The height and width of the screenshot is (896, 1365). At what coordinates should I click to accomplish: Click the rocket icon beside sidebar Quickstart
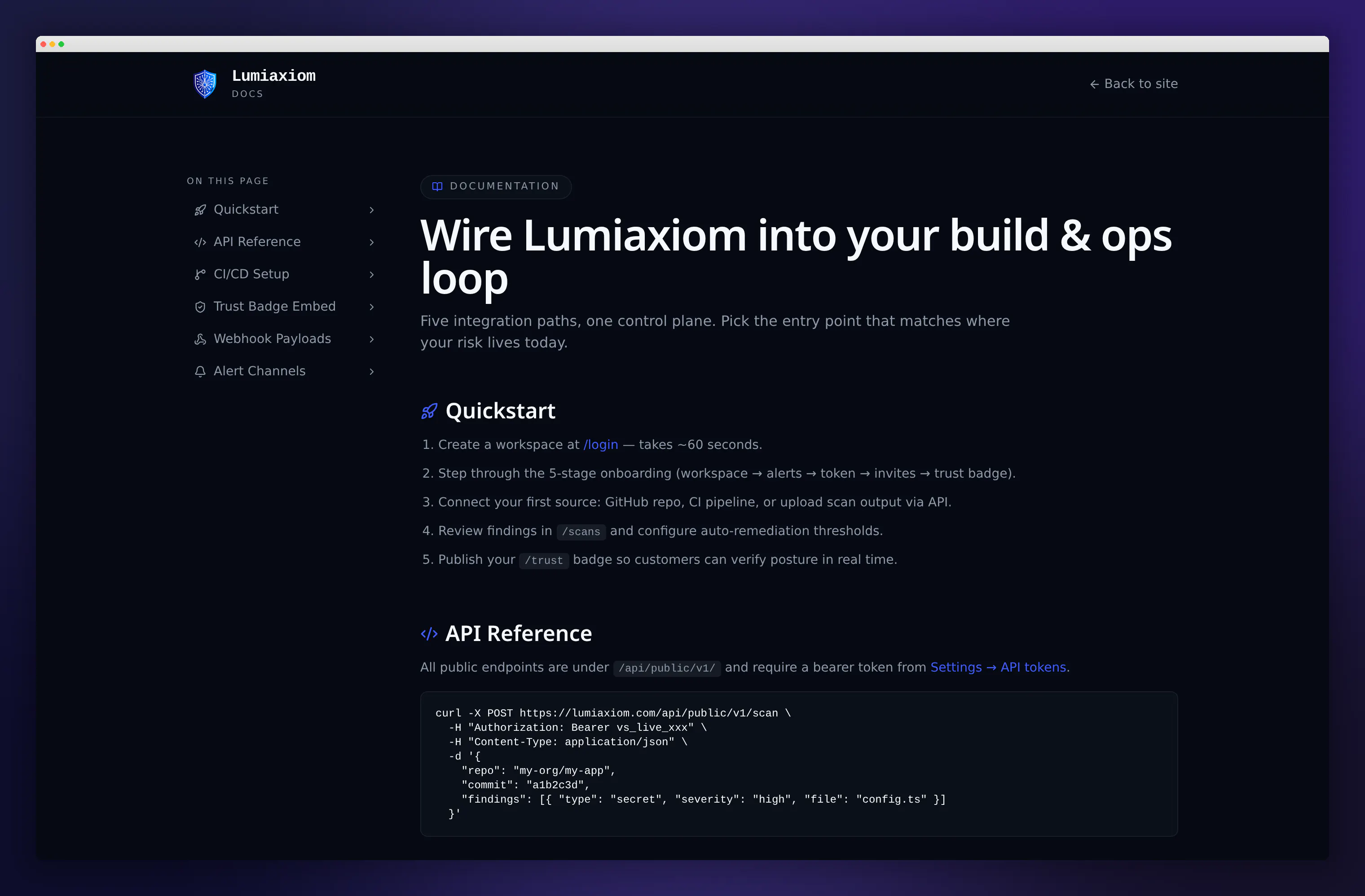click(x=200, y=211)
